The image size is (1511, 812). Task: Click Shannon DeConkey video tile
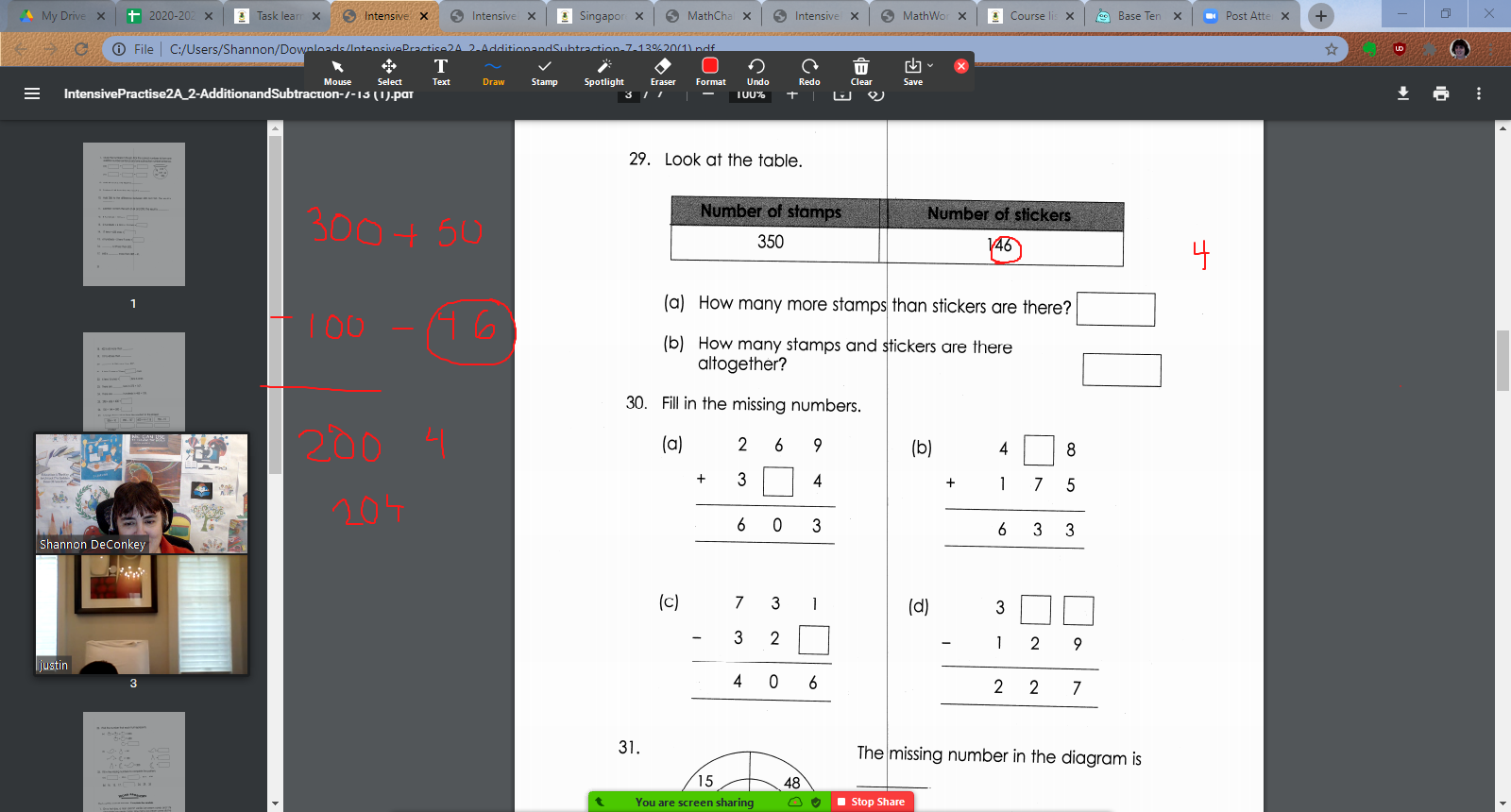pyautogui.click(x=142, y=494)
